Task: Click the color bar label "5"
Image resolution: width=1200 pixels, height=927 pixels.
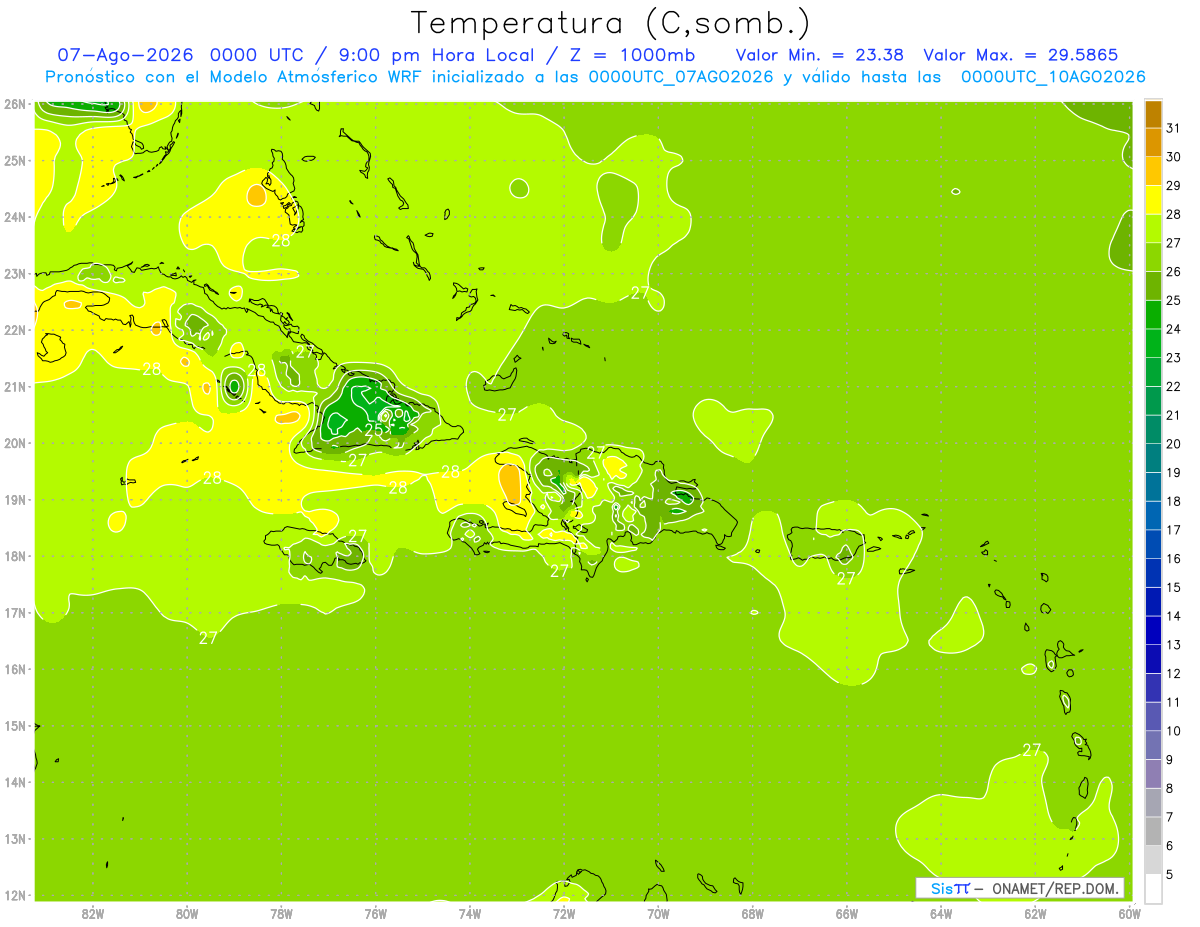Action: [1170, 874]
